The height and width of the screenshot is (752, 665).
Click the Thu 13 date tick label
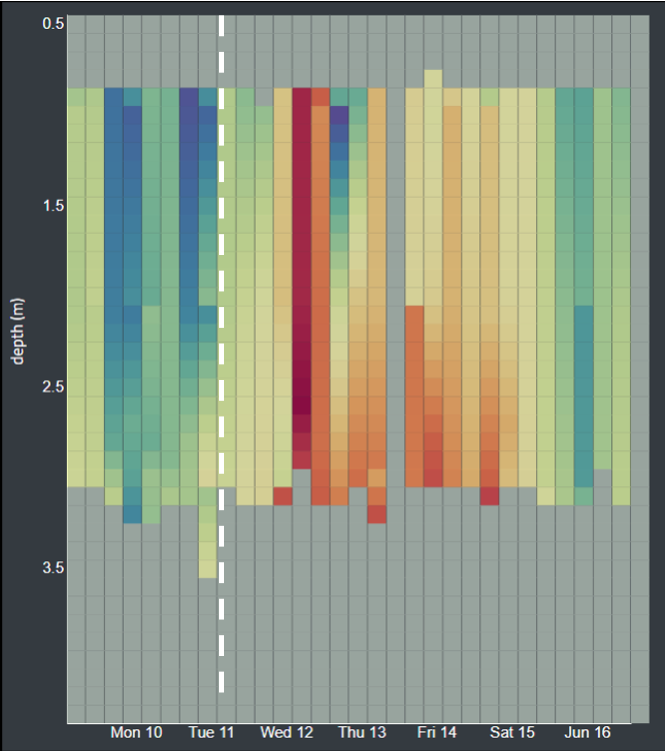(362, 733)
